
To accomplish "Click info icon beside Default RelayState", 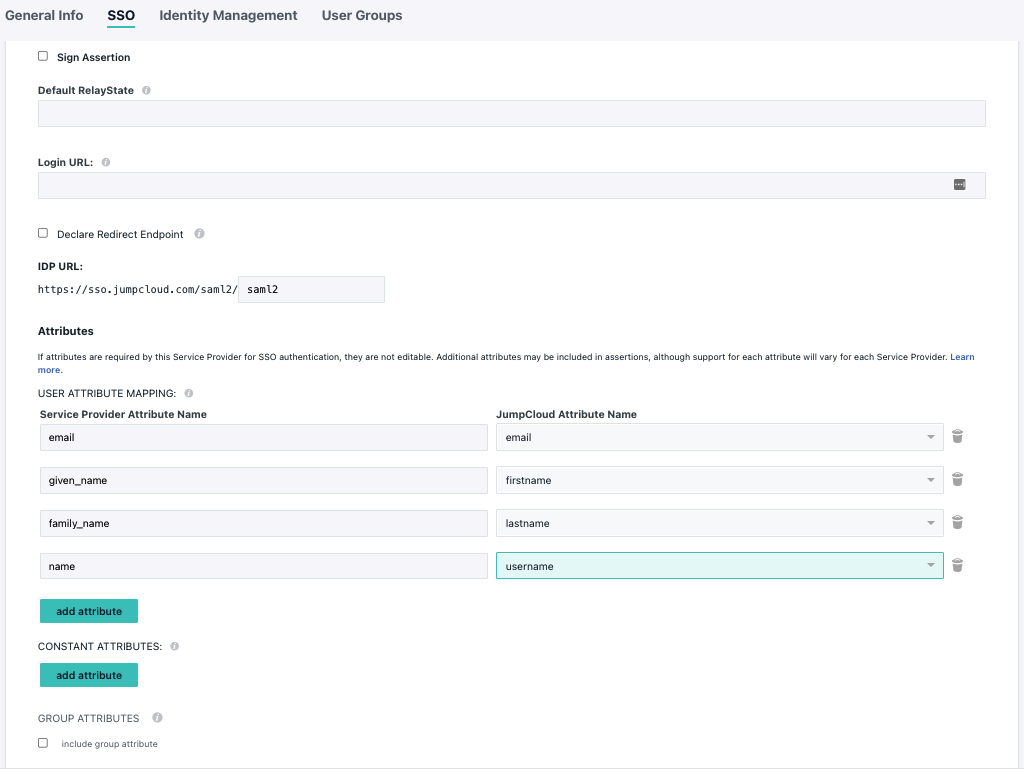I will [x=146, y=90].
